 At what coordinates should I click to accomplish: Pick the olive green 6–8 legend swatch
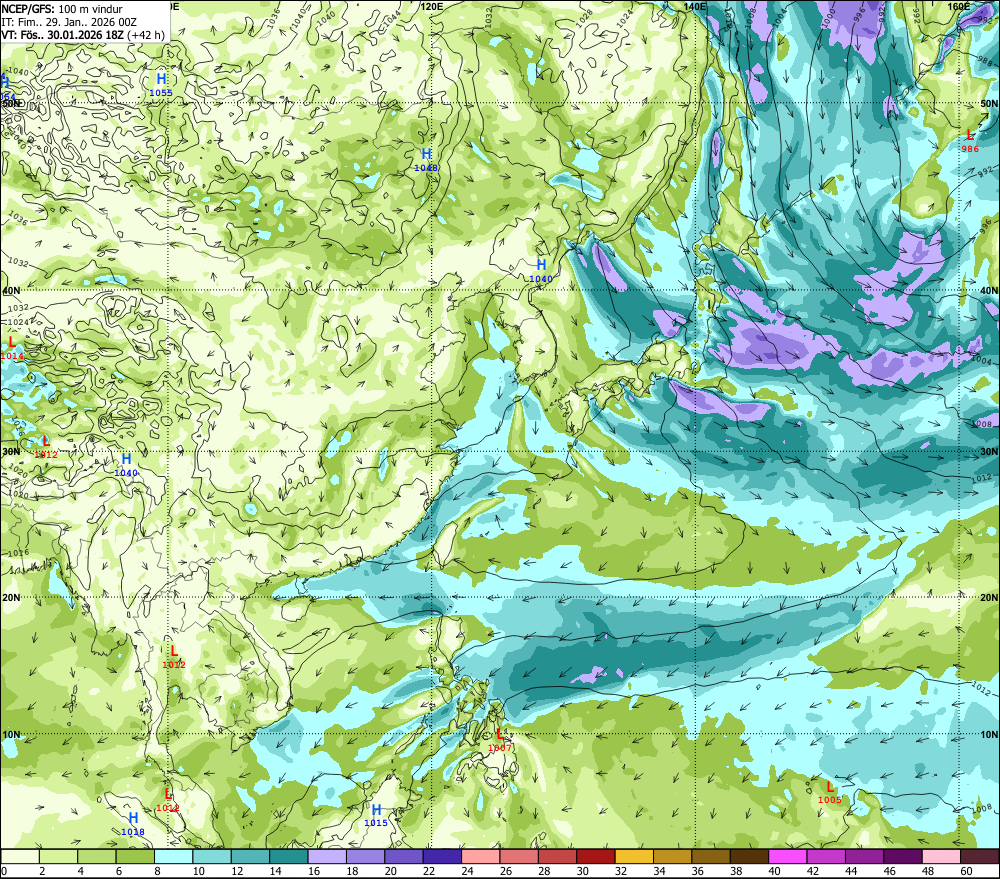[135, 856]
